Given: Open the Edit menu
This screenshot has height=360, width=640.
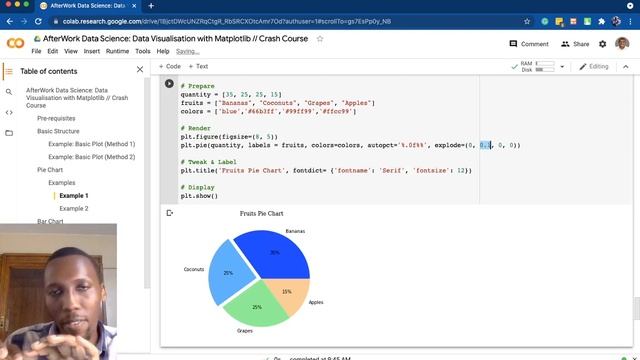Looking at the screenshot, I should tap(53, 51).
